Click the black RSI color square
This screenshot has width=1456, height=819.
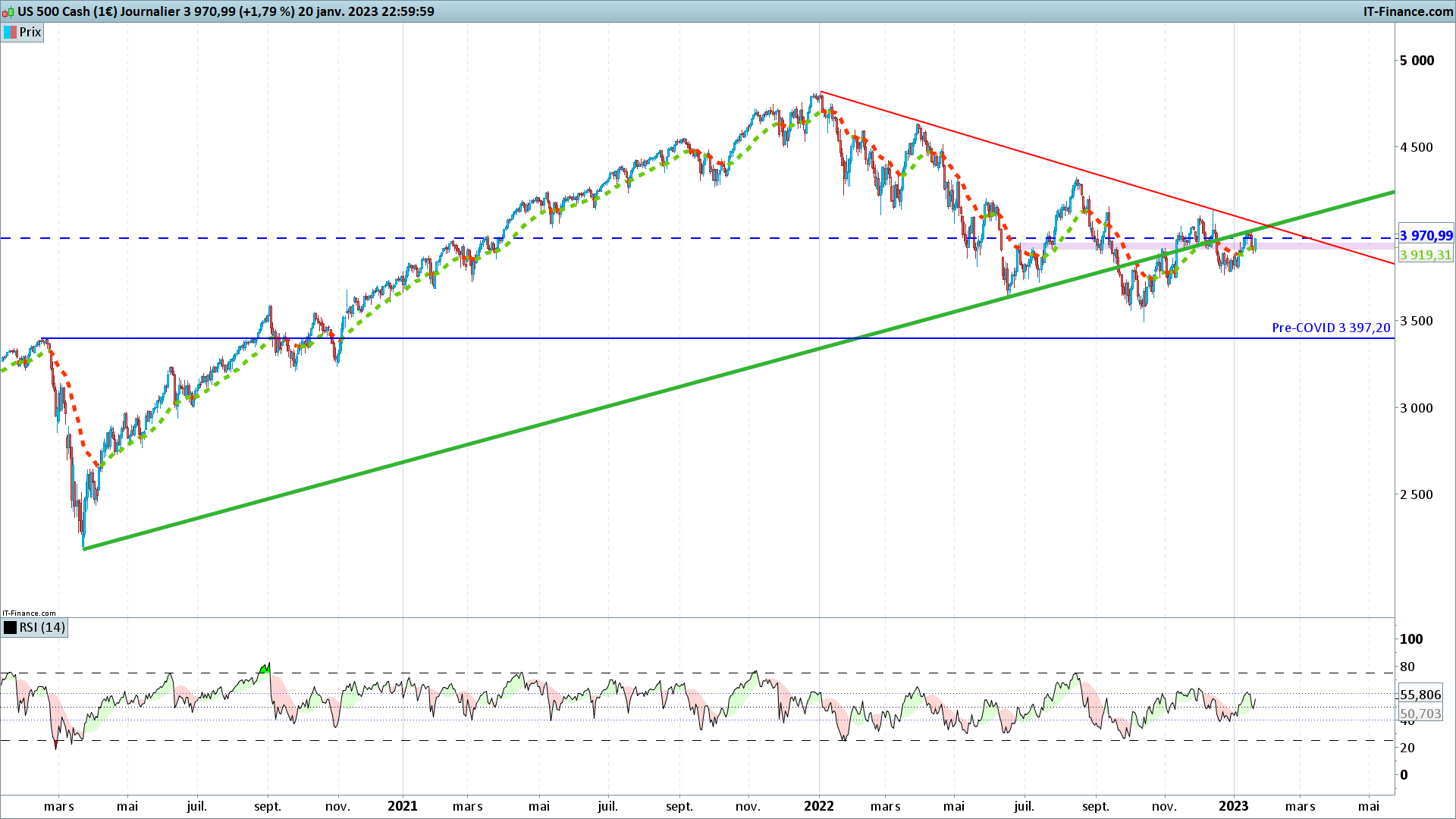point(10,628)
